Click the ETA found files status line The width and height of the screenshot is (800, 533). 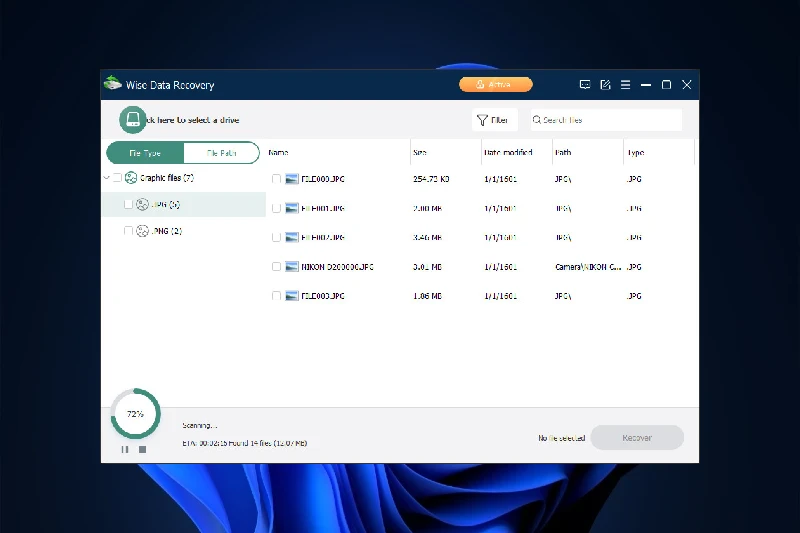[x=244, y=443]
